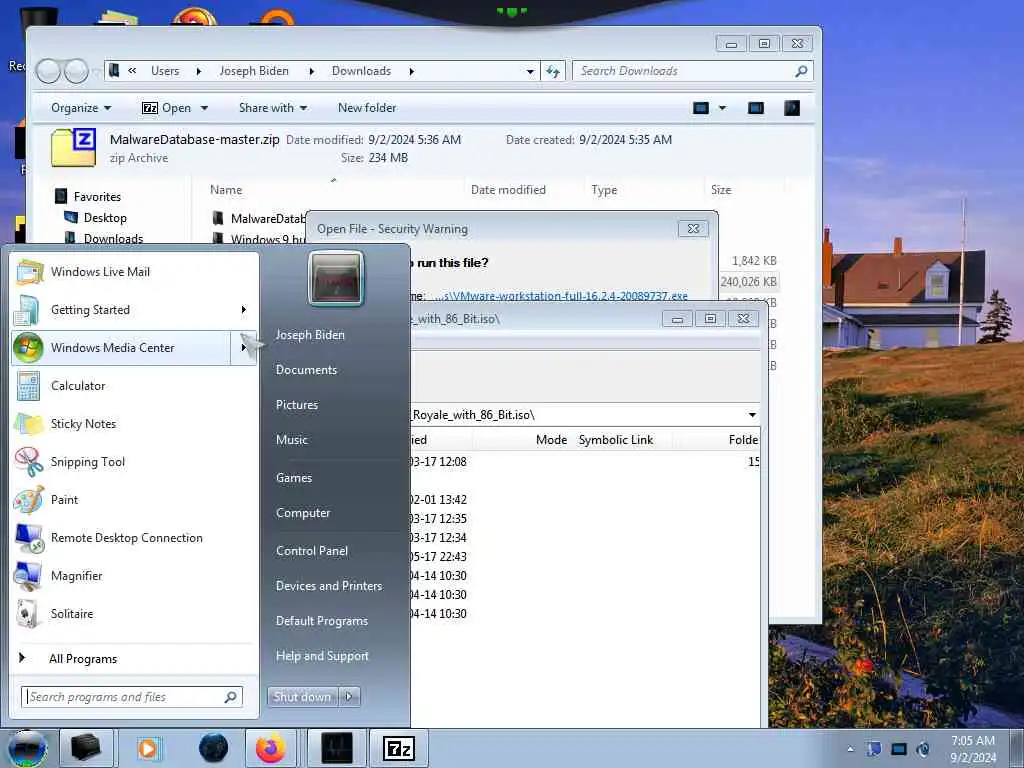Image resolution: width=1024 pixels, height=768 pixels.
Task: Open Joseph Biden personal folder link
Action: 310,334
